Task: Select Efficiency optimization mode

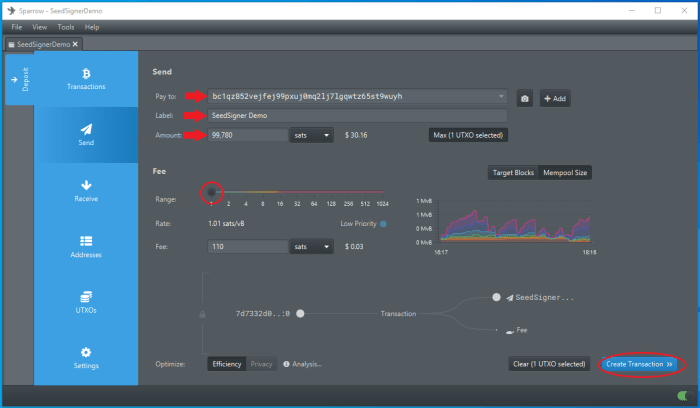Action: click(x=226, y=364)
